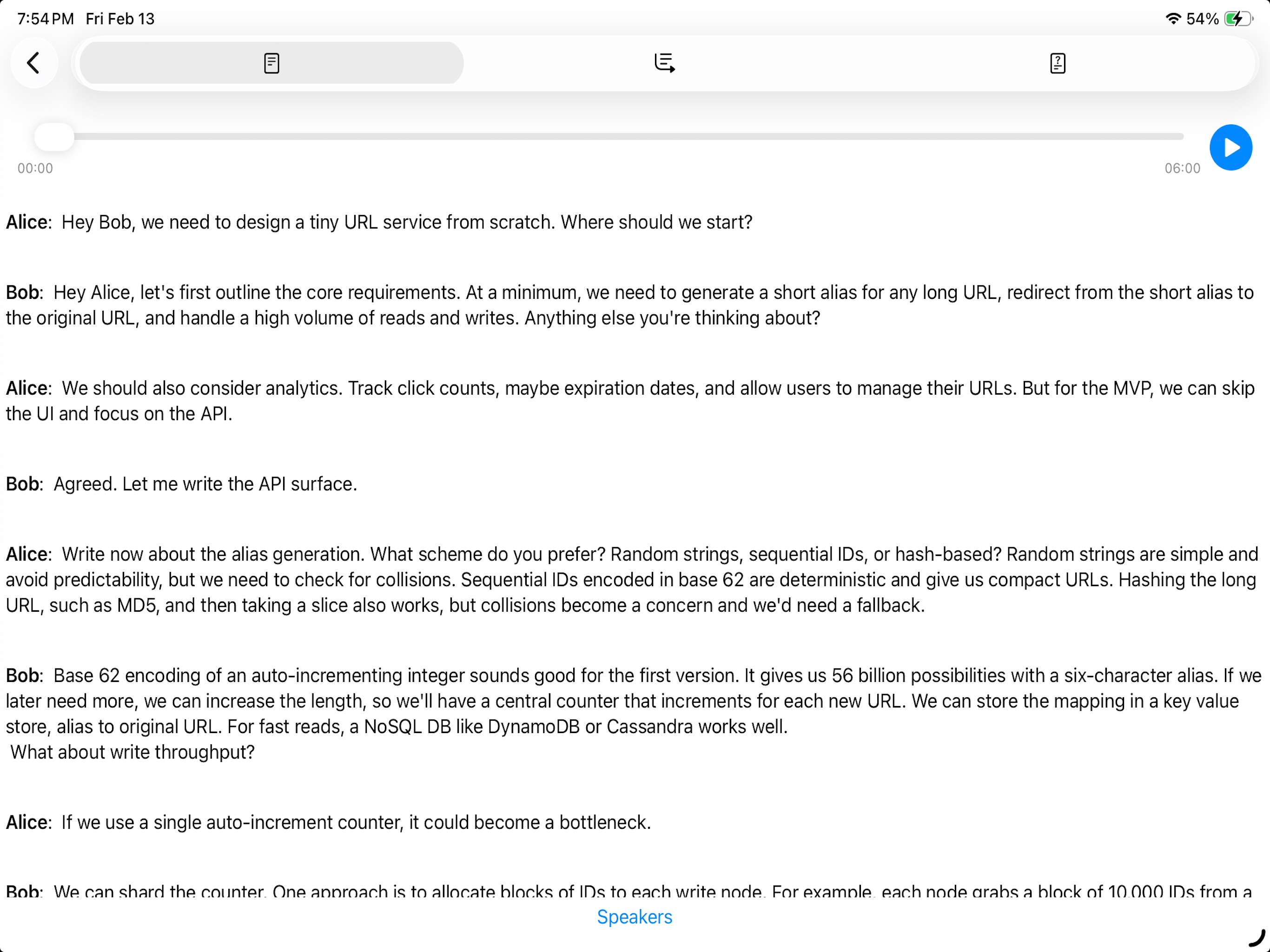Tap Bob's line about core requirements
1270x952 pixels.
click(630, 305)
